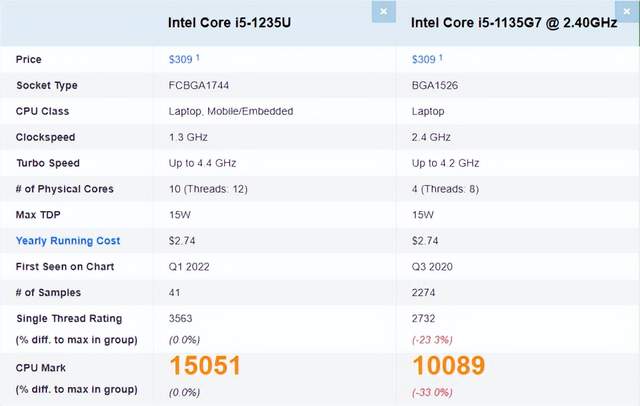Click the 15051 CPU Mark score

tap(205, 365)
